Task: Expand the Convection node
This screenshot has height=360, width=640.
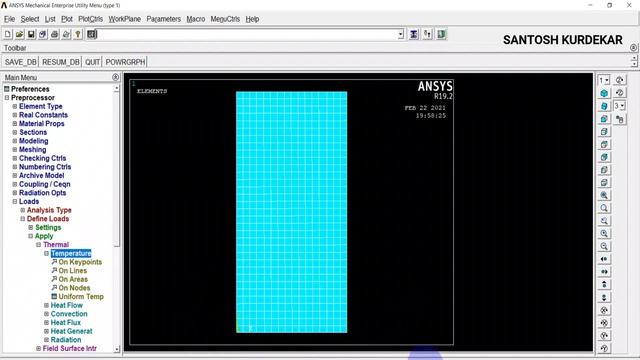Action: (x=46, y=314)
